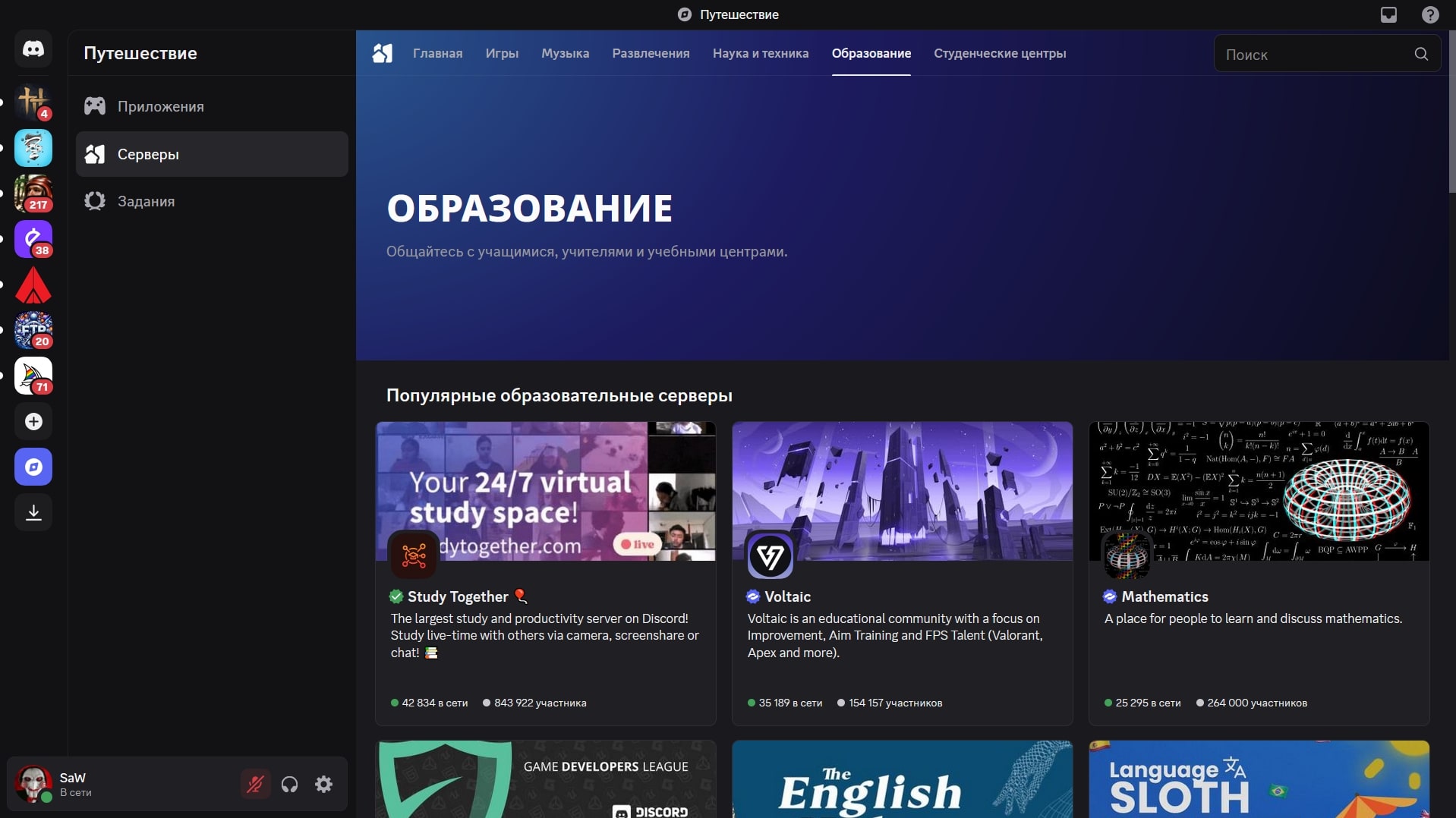Click '843 922 участника' member count
Viewport: 1456px width, 818px height.
540,703
